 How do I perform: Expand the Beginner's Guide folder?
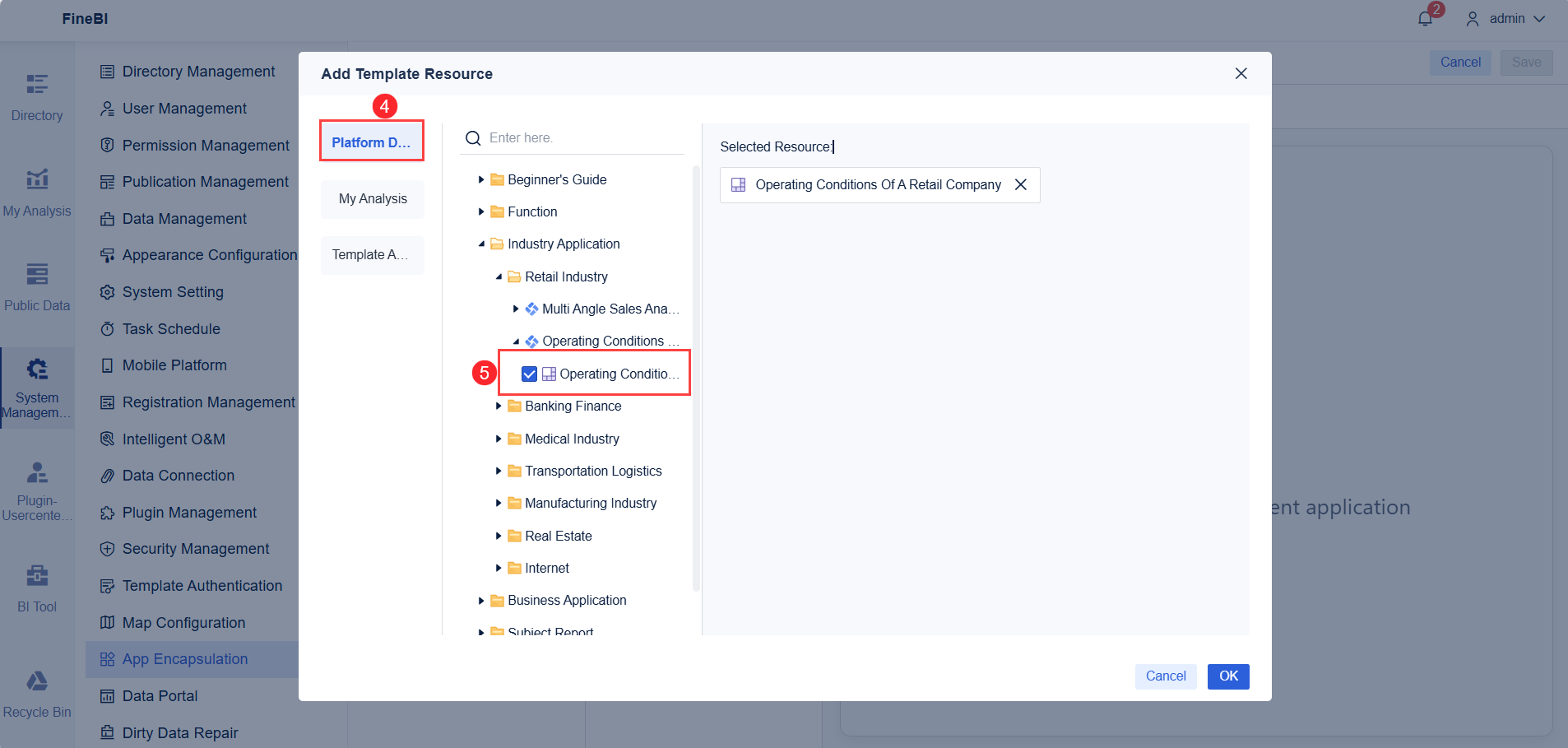tap(481, 179)
